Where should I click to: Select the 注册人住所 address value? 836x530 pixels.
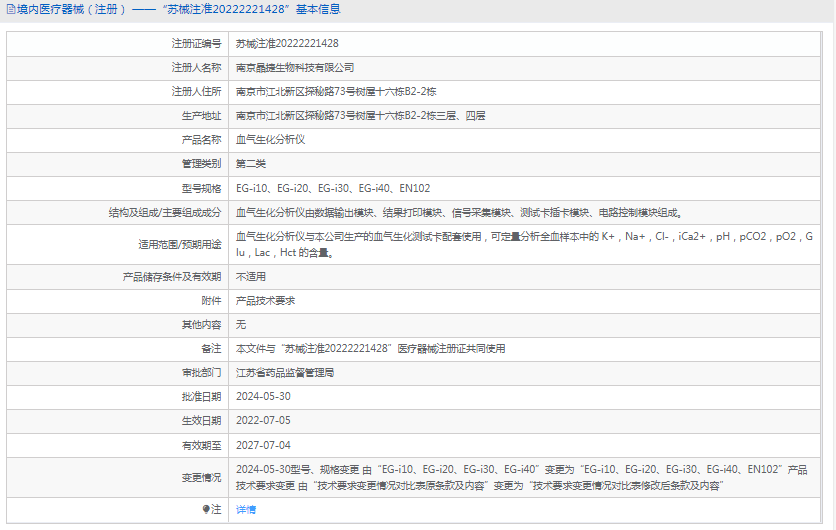[336, 92]
